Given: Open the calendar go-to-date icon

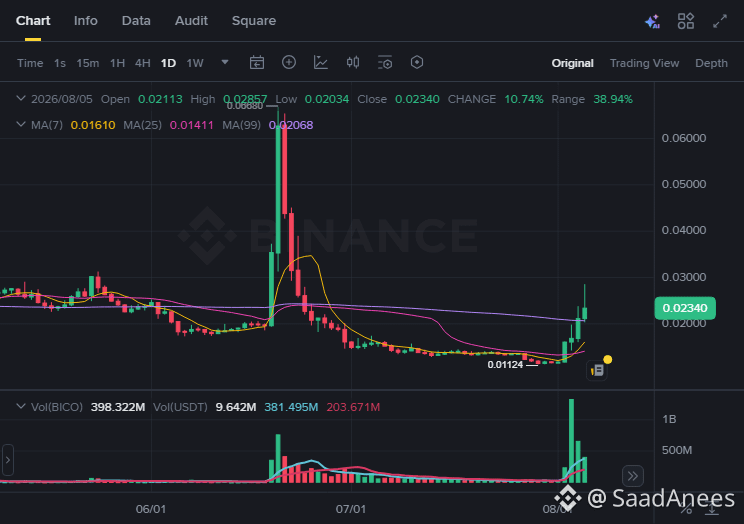Looking at the screenshot, I should tap(257, 63).
